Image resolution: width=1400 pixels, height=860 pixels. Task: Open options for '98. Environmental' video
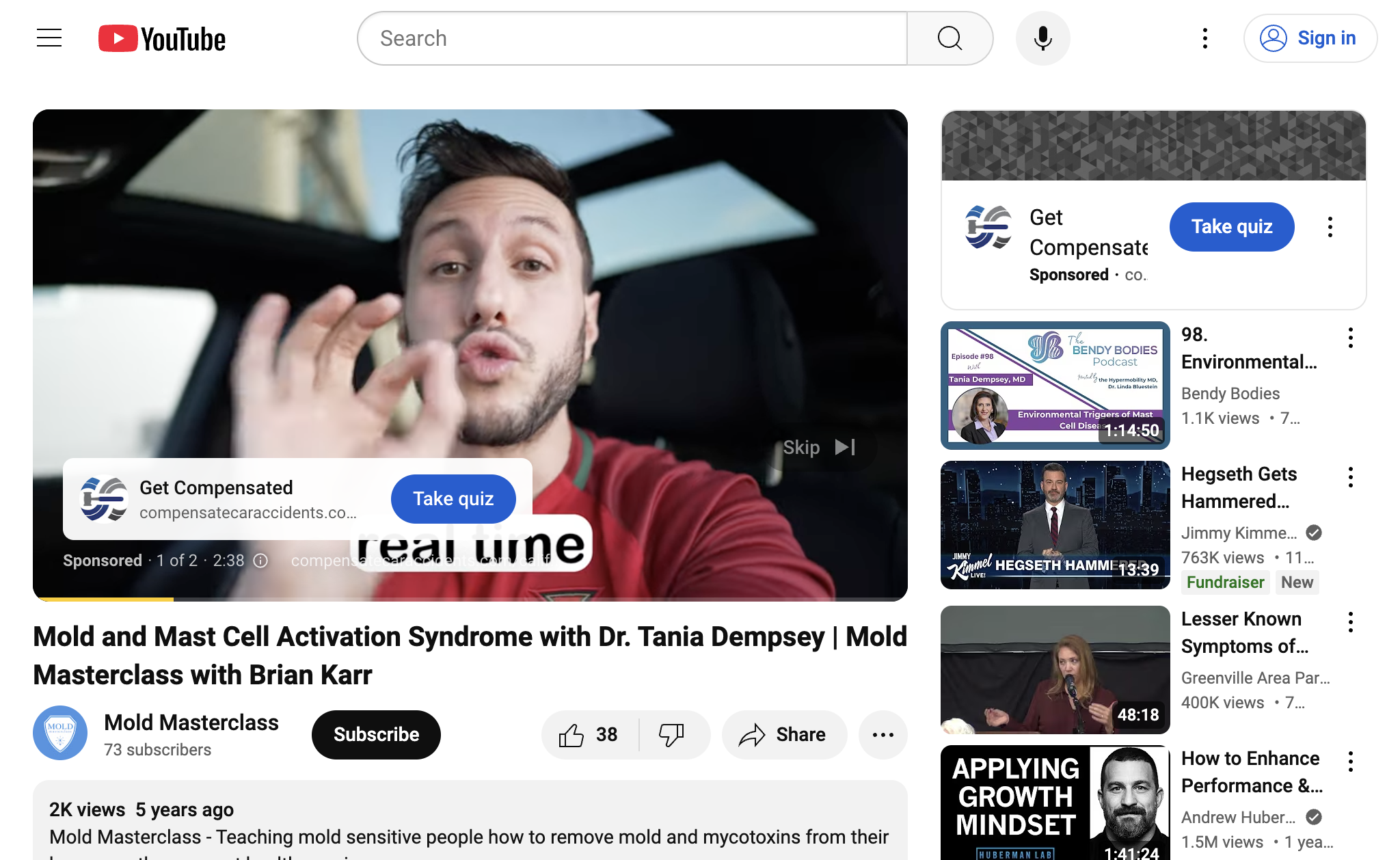coord(1351,338)
